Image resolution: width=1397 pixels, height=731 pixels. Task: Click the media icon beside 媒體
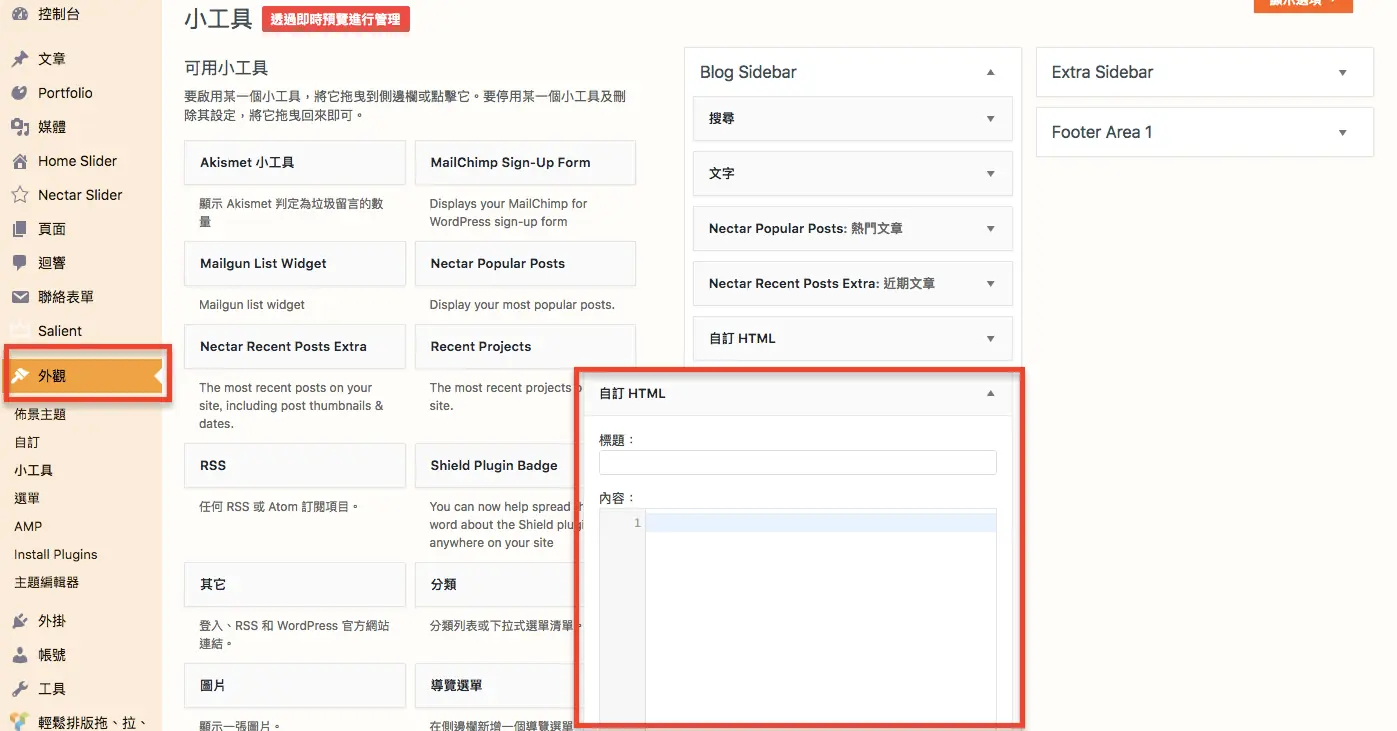[x=19, y=127]
